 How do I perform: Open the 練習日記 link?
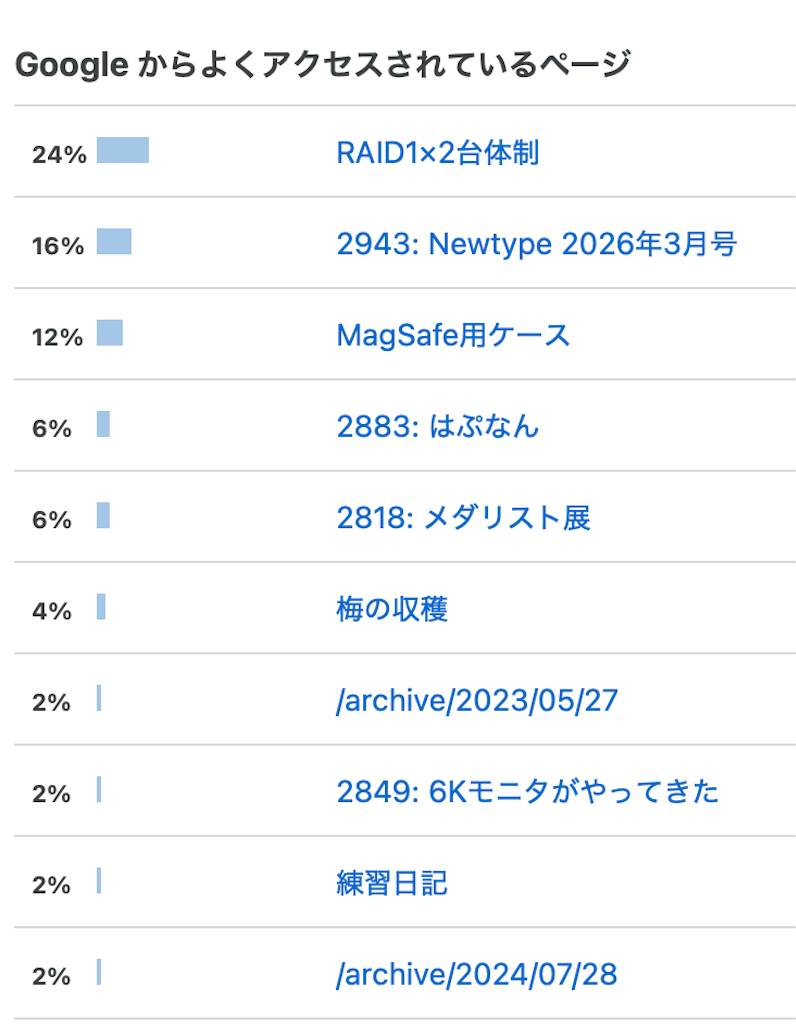(392, 884)
